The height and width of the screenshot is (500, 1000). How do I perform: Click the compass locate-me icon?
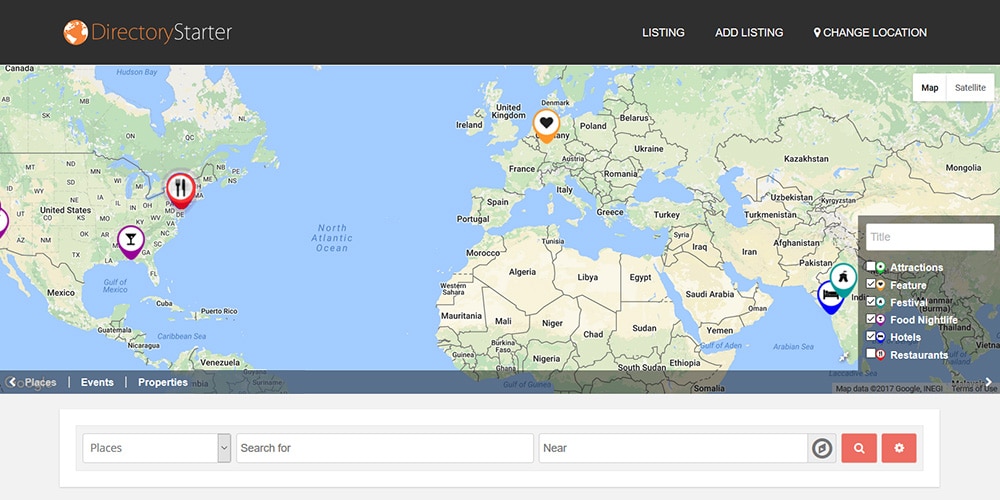pyautogui.click(x=822, y=448)
